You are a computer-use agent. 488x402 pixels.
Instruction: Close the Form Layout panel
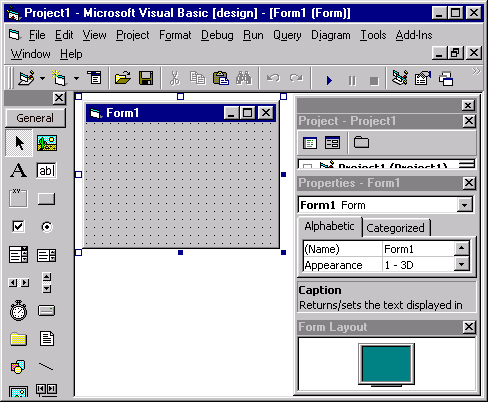click(x=469, y=327)
